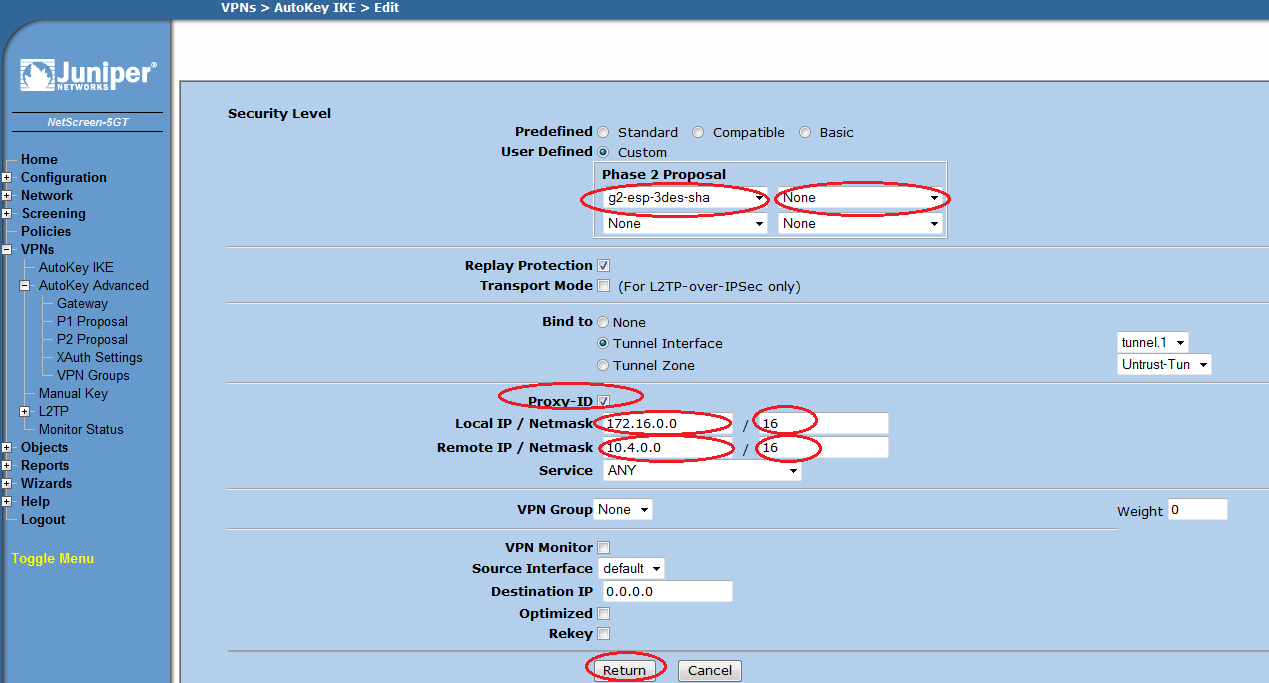Select the Standard predefined radio button
The image size is (1269, 683).
pos(603,132)
